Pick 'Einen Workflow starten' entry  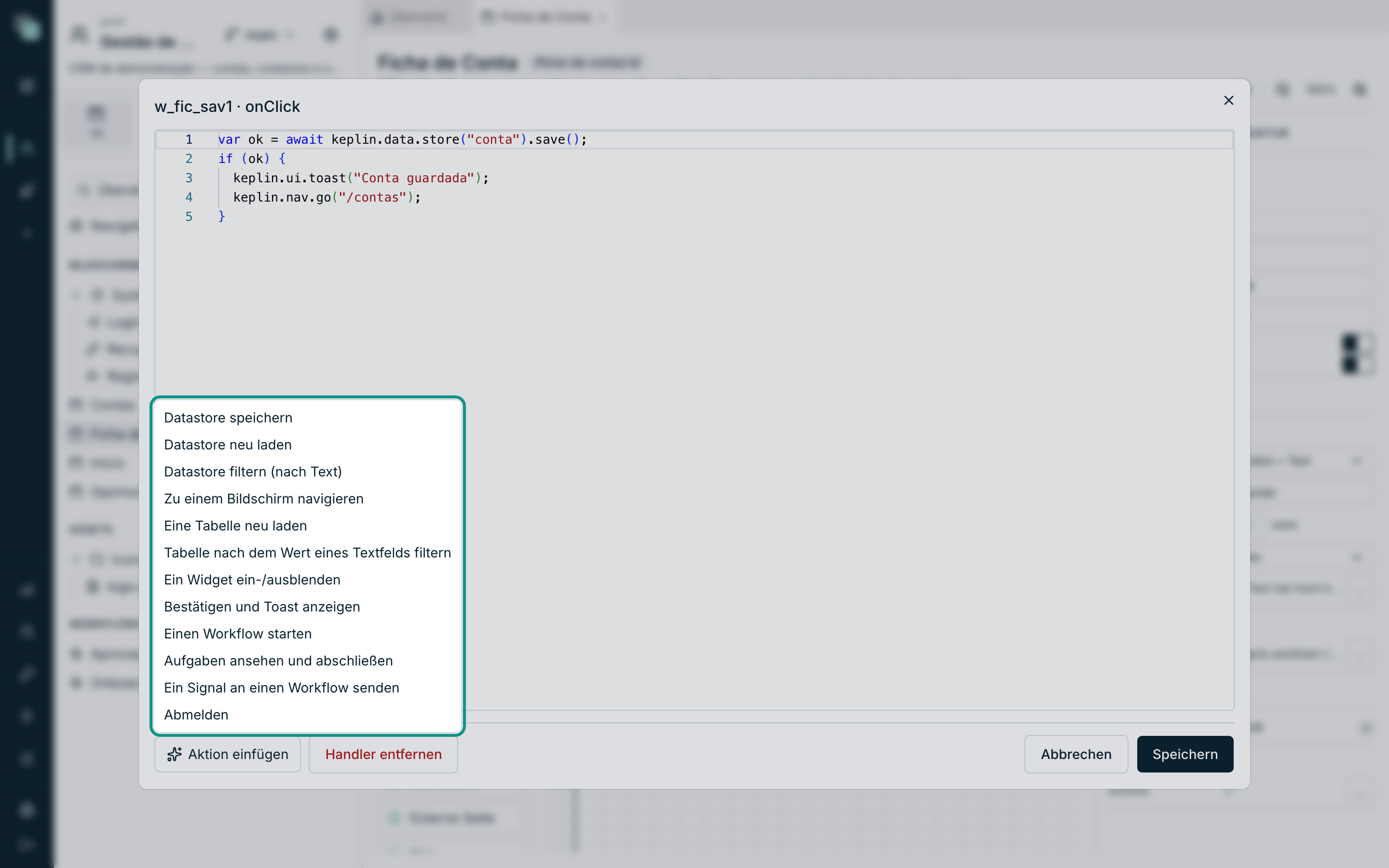(308, 633)
